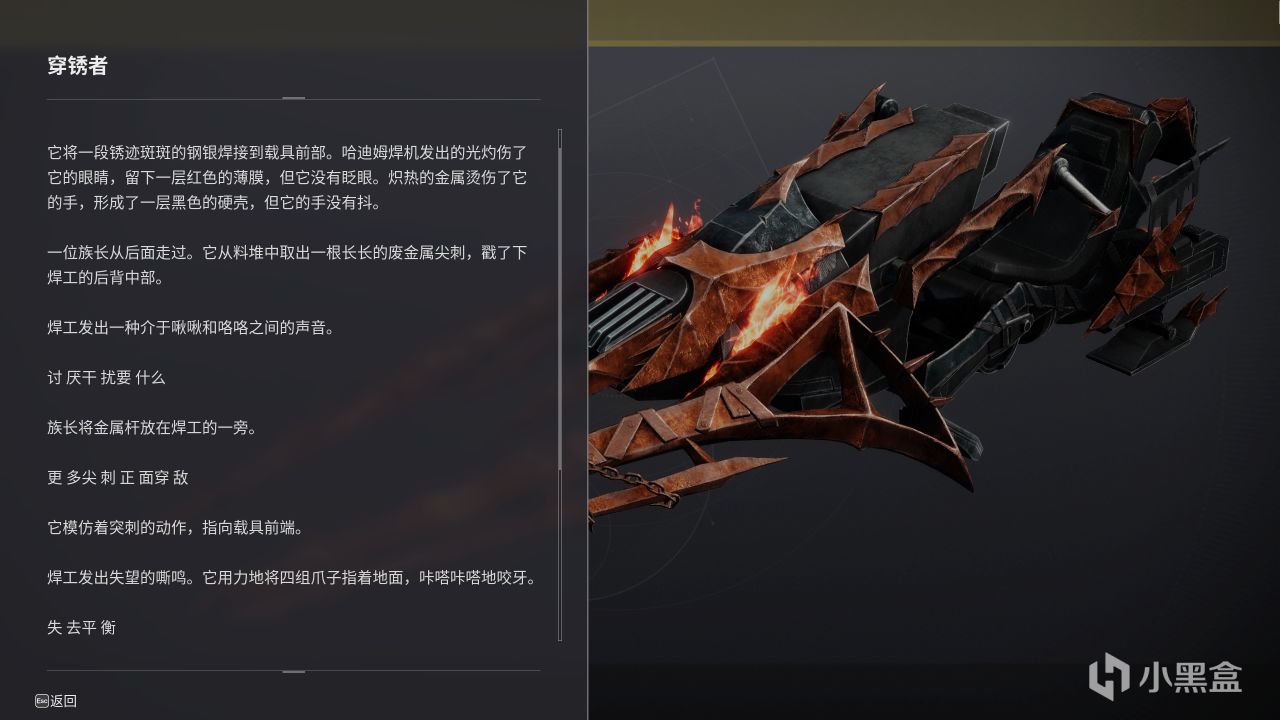Click the scroll-down dash indicator below the text

[293, 671]
